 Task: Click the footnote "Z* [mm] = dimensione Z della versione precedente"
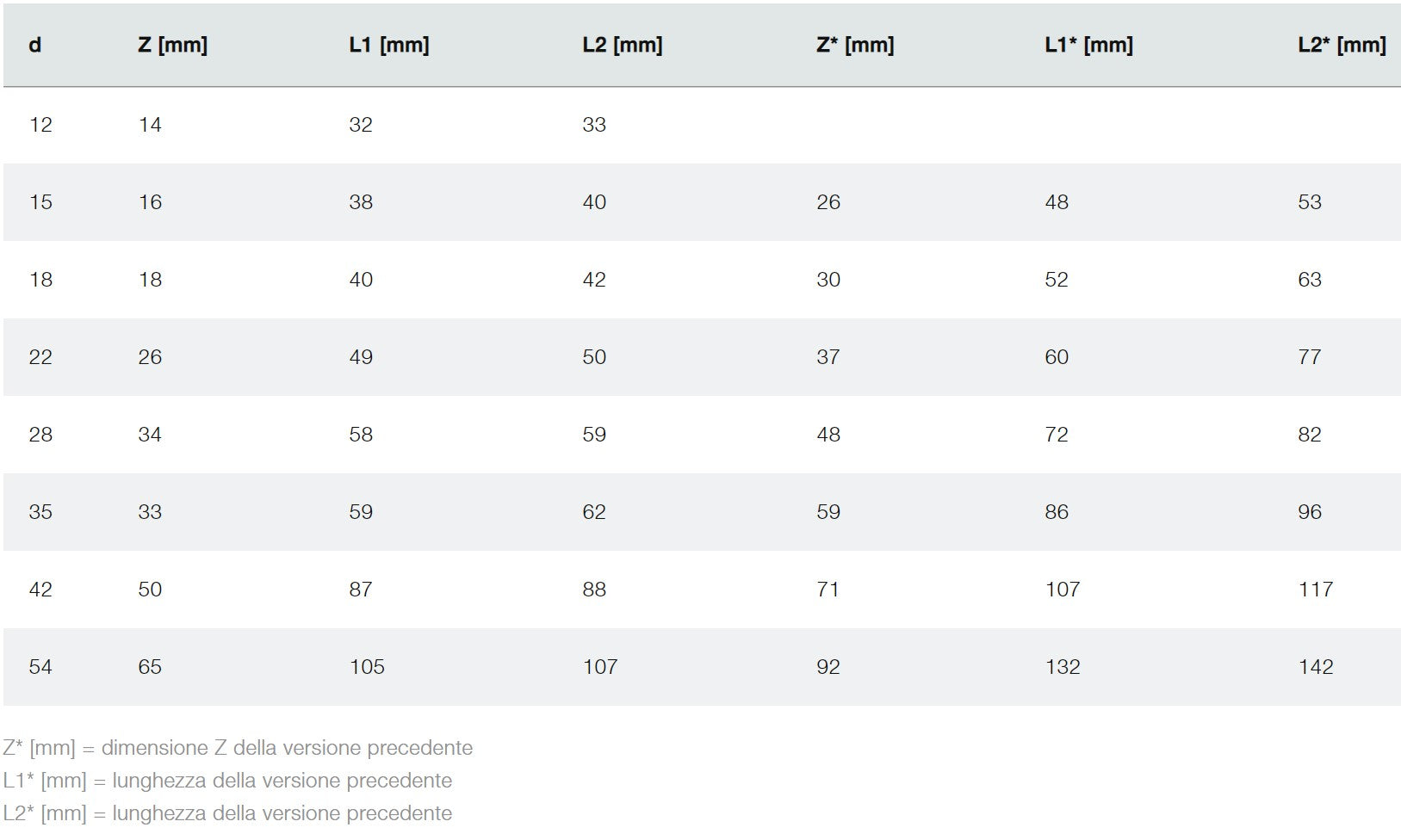point(238,748)
